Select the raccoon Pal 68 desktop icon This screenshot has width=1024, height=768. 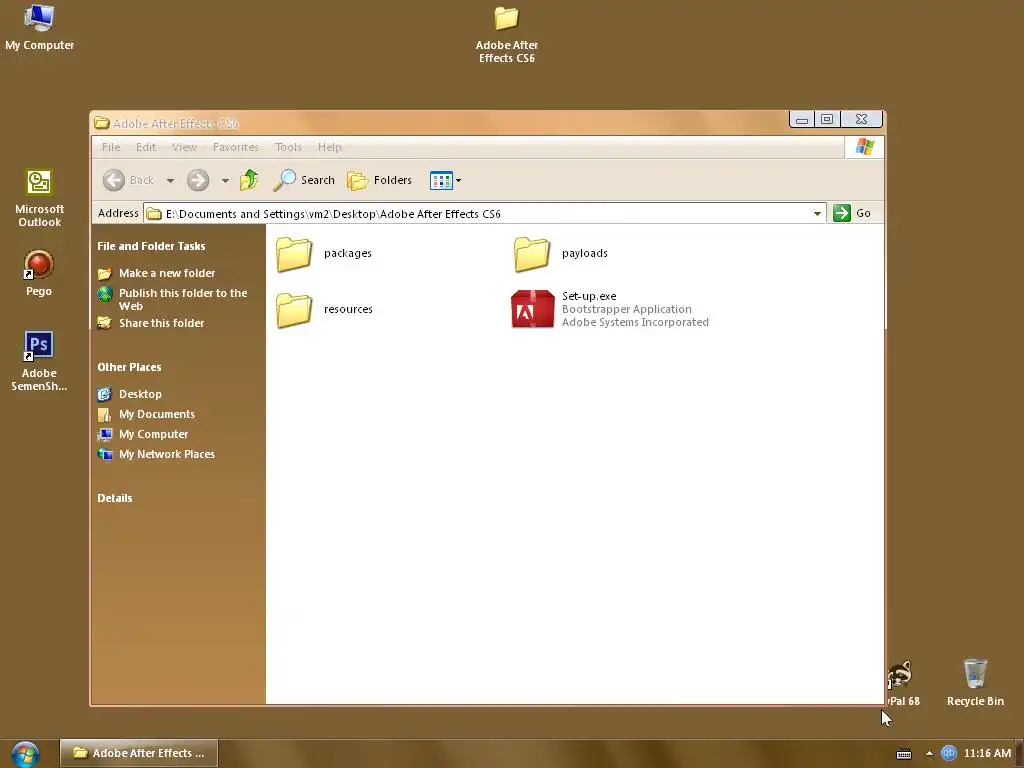point(902,682)
